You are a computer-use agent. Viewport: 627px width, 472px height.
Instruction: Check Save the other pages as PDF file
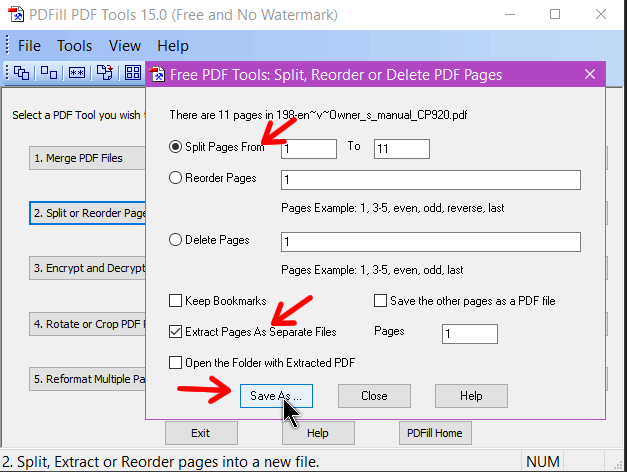click(380, 300)
